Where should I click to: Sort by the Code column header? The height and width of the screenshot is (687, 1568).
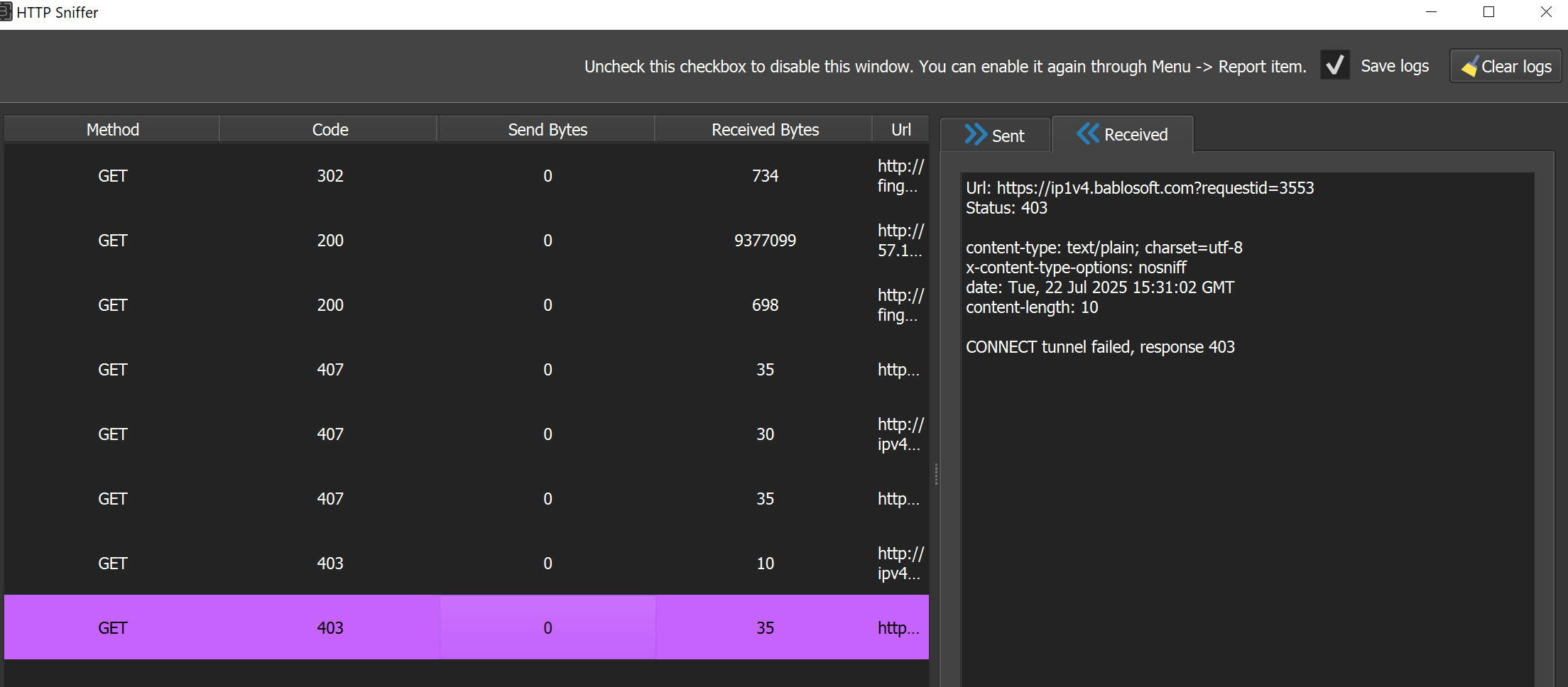coord(330,130)
